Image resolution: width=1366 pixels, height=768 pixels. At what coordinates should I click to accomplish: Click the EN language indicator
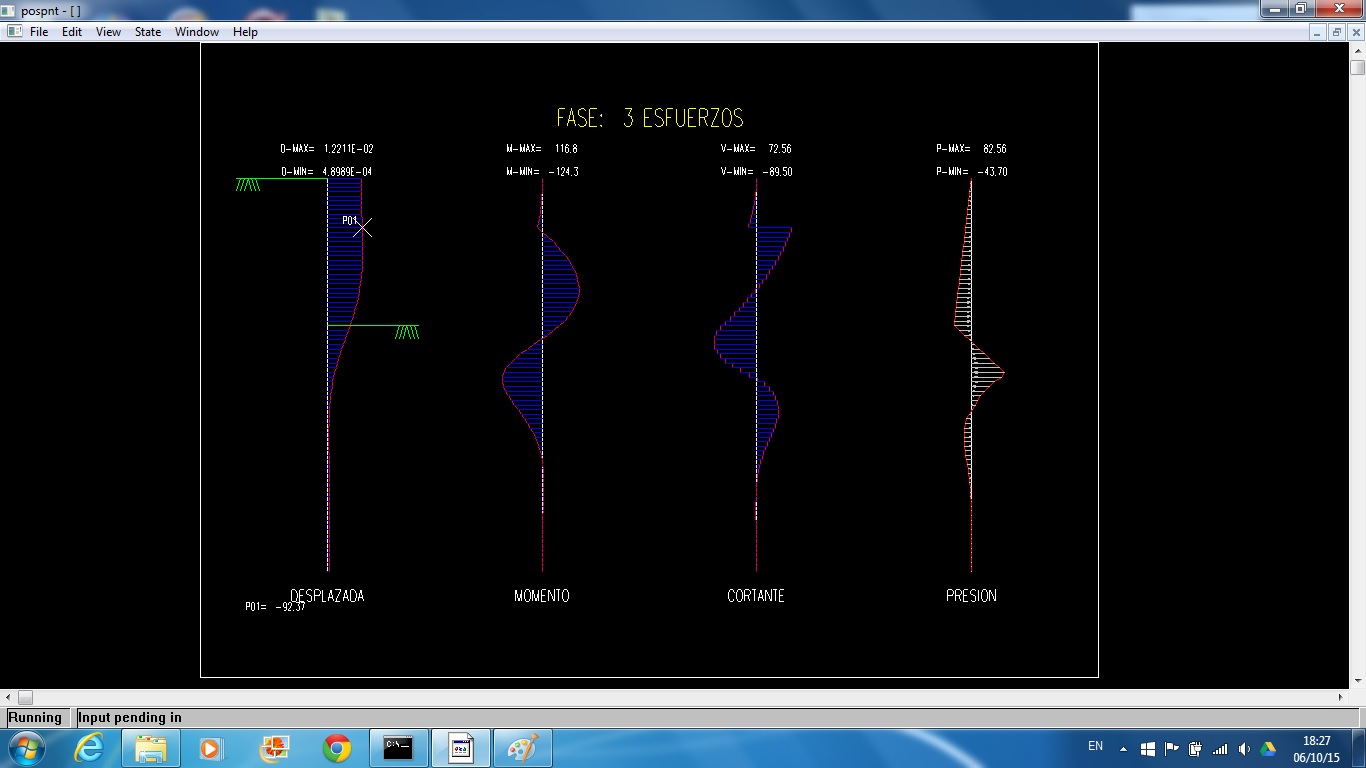coord(1095,746)
